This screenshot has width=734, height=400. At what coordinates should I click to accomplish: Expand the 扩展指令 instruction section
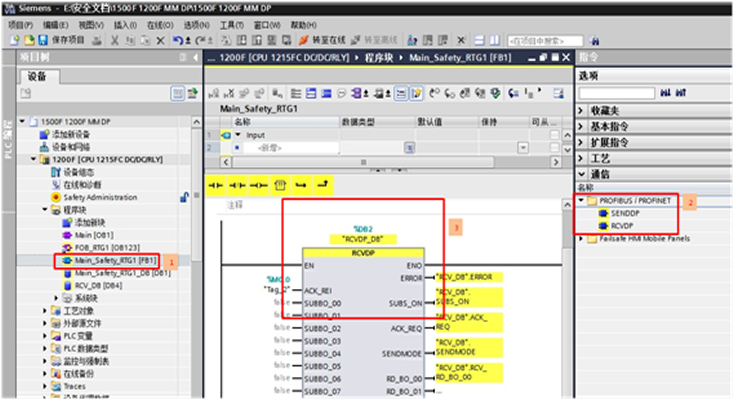tap(581, 142)
